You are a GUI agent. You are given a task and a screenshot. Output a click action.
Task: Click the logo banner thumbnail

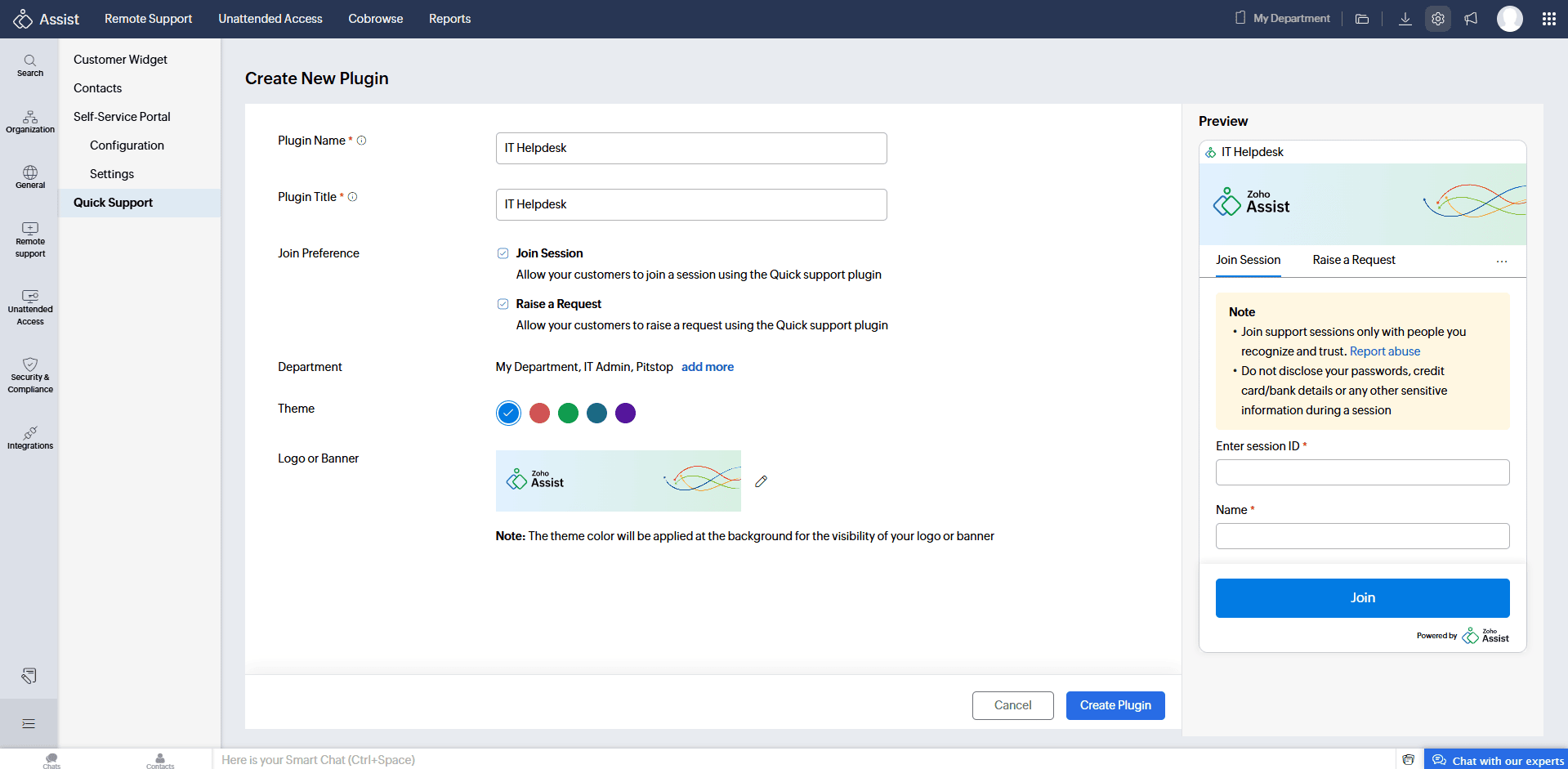coord(619,481)
